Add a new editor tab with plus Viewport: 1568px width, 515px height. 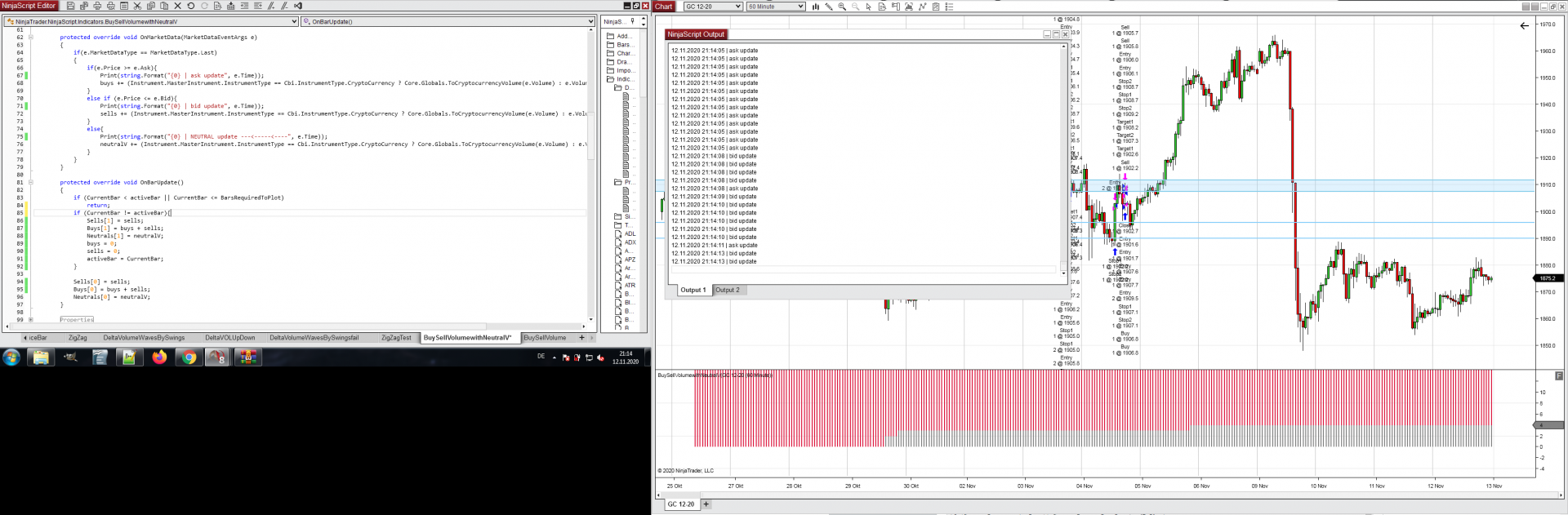pyautogui.click(x=581, y=337)
